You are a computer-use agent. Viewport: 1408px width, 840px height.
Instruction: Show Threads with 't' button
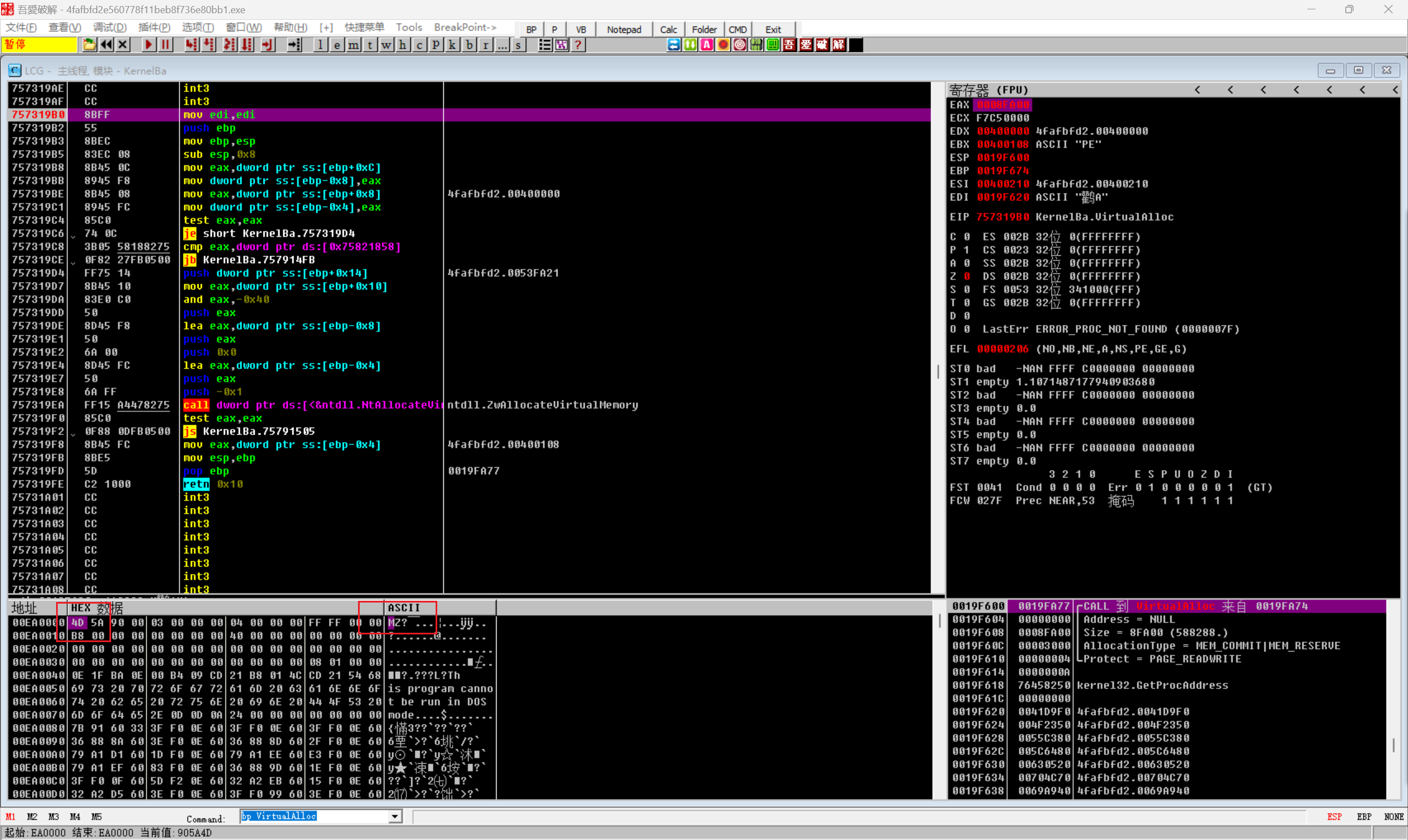[370, 45]
